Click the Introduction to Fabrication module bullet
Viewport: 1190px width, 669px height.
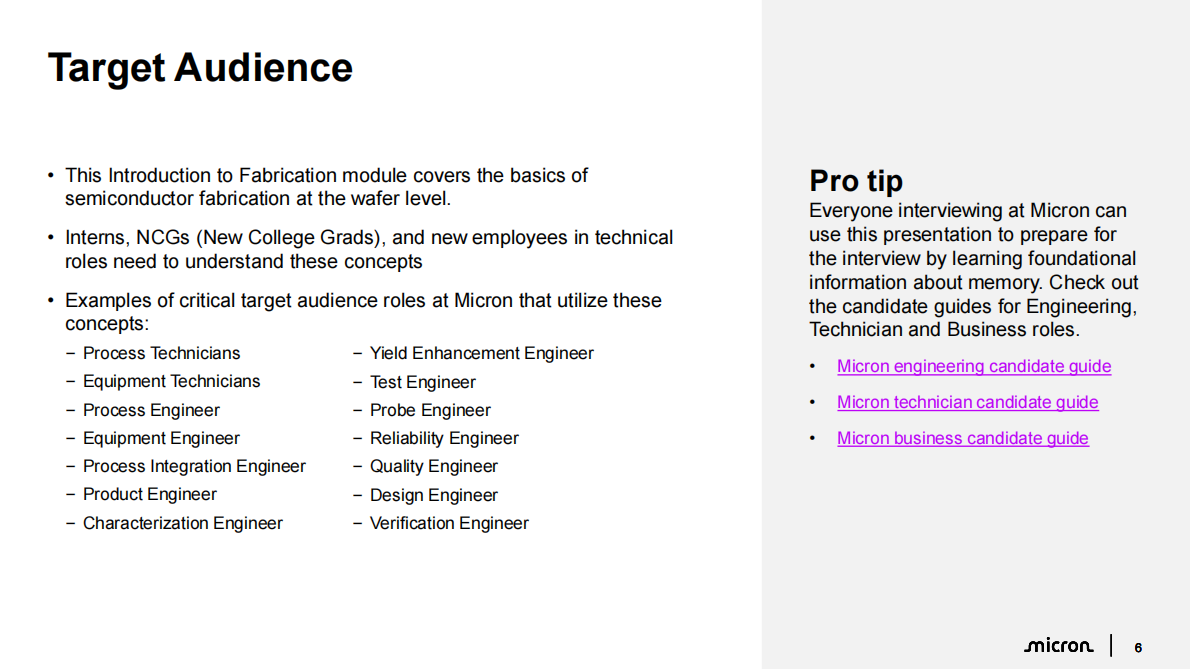click(x=326, y=187)
